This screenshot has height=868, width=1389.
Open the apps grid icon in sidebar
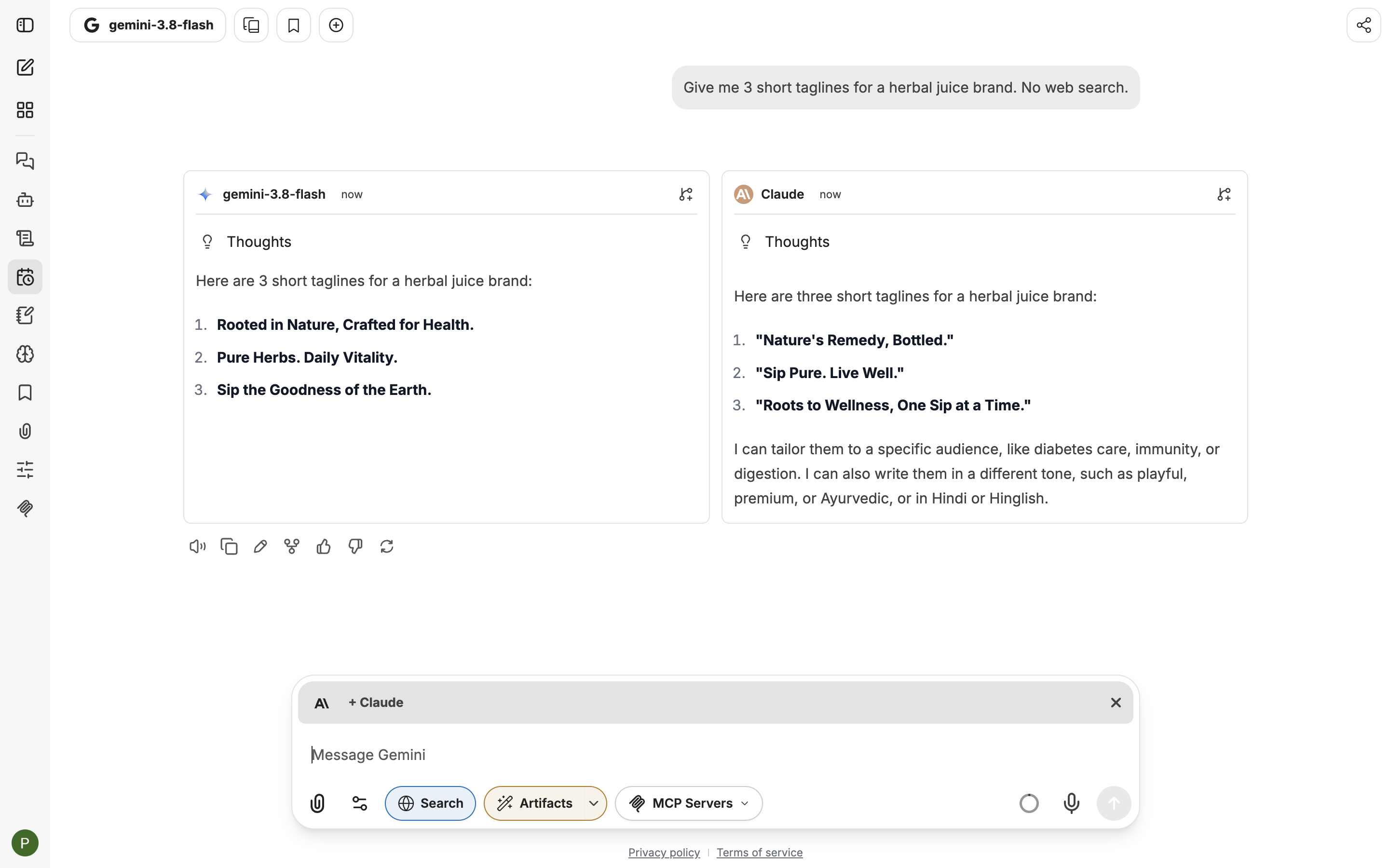tap(25, 109)
